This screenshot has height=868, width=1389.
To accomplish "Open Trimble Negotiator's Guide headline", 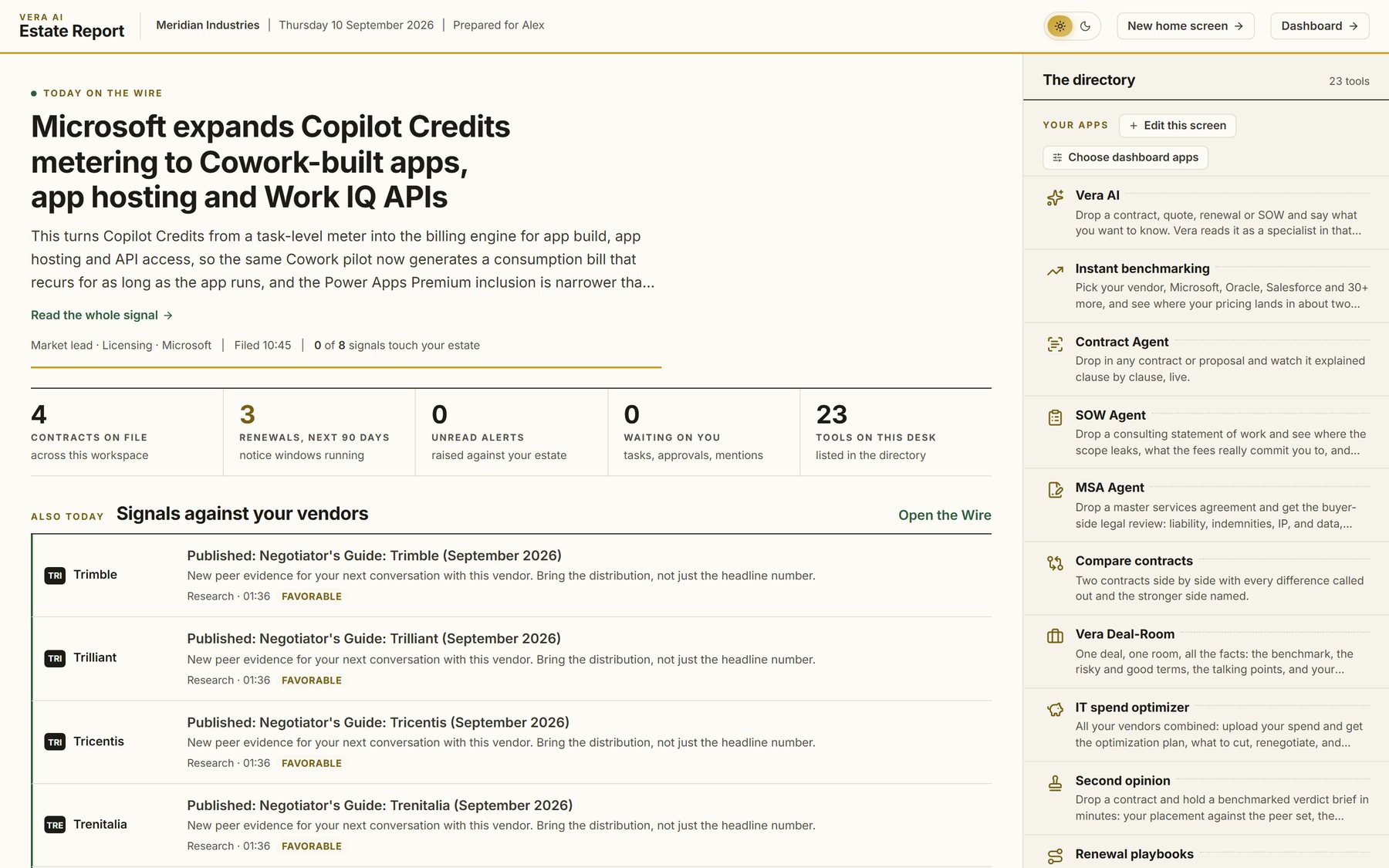I will (x=374, y=556).
